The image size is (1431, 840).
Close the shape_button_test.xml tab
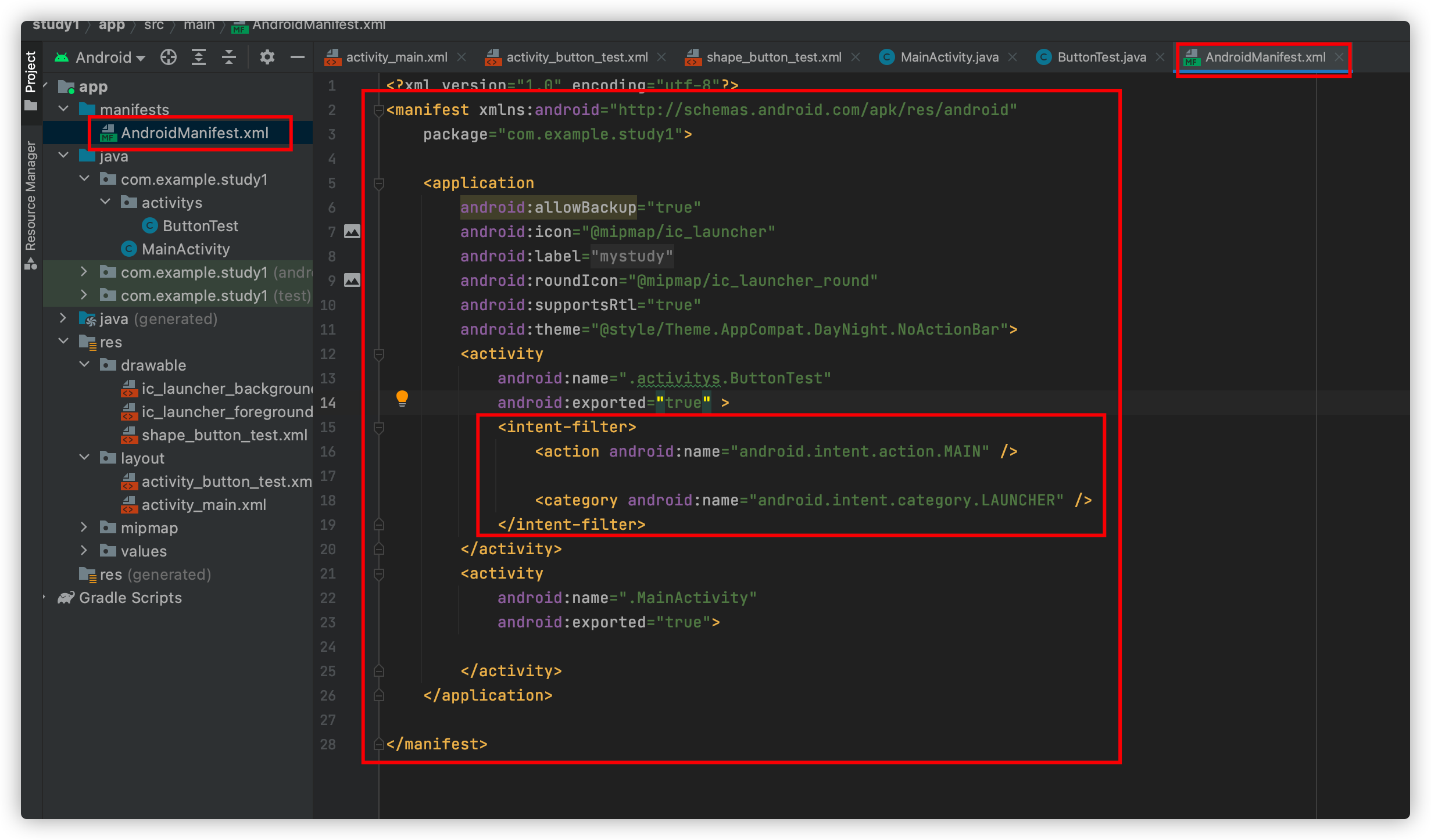pyautogui.click(x=856, y=57)
